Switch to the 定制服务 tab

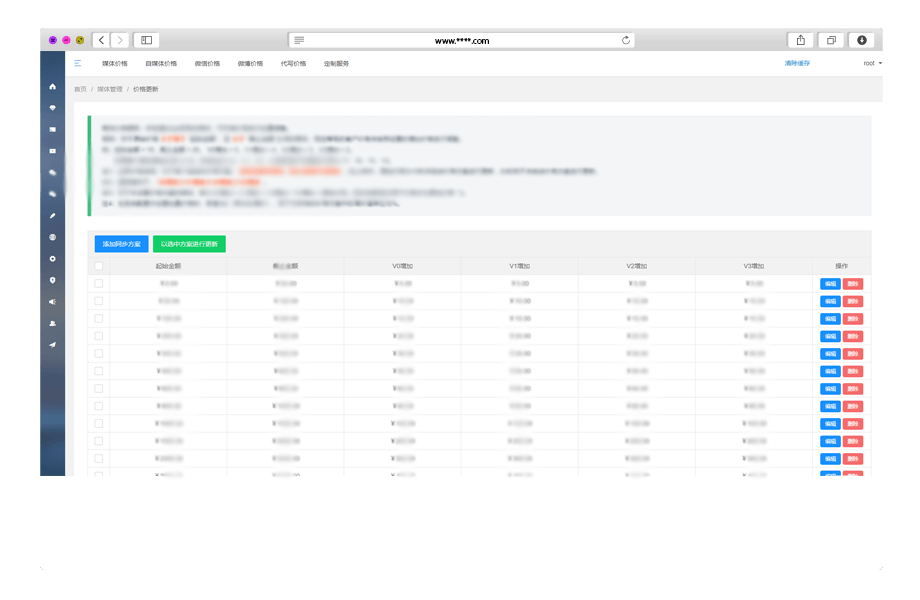point(336,63)
